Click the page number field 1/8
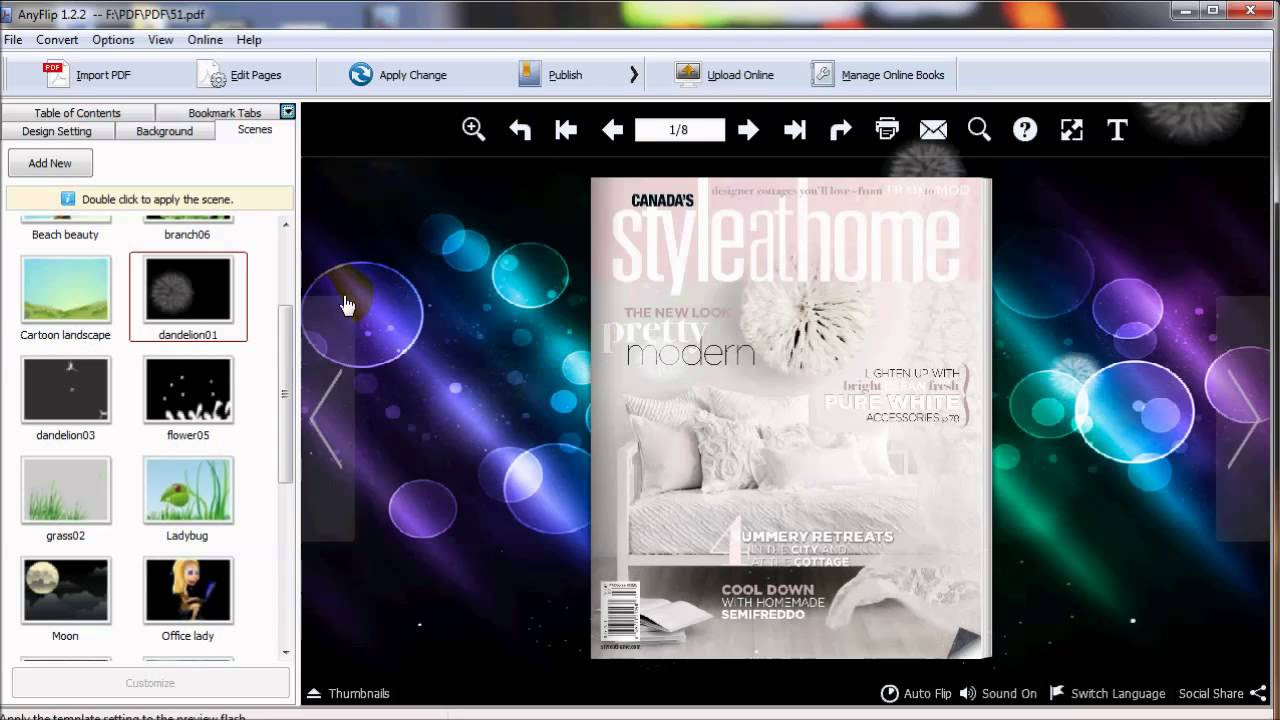The image size is (1280, 720). pyautogui.click(x=680, y=130)
